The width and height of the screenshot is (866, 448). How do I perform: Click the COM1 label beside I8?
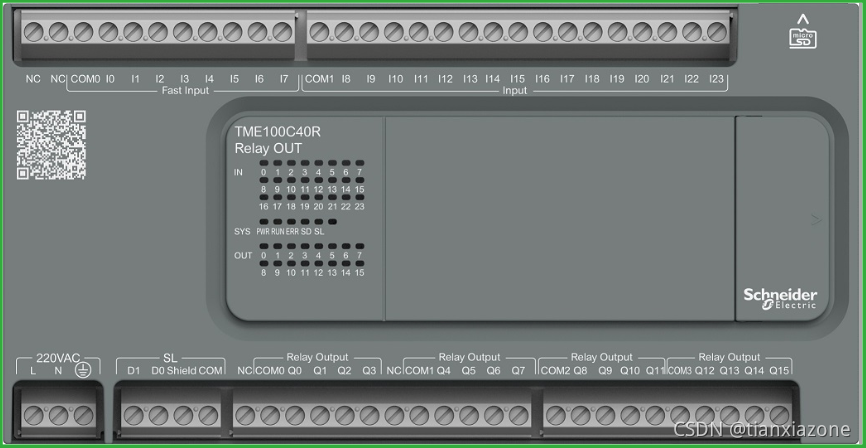coord(320,79)
